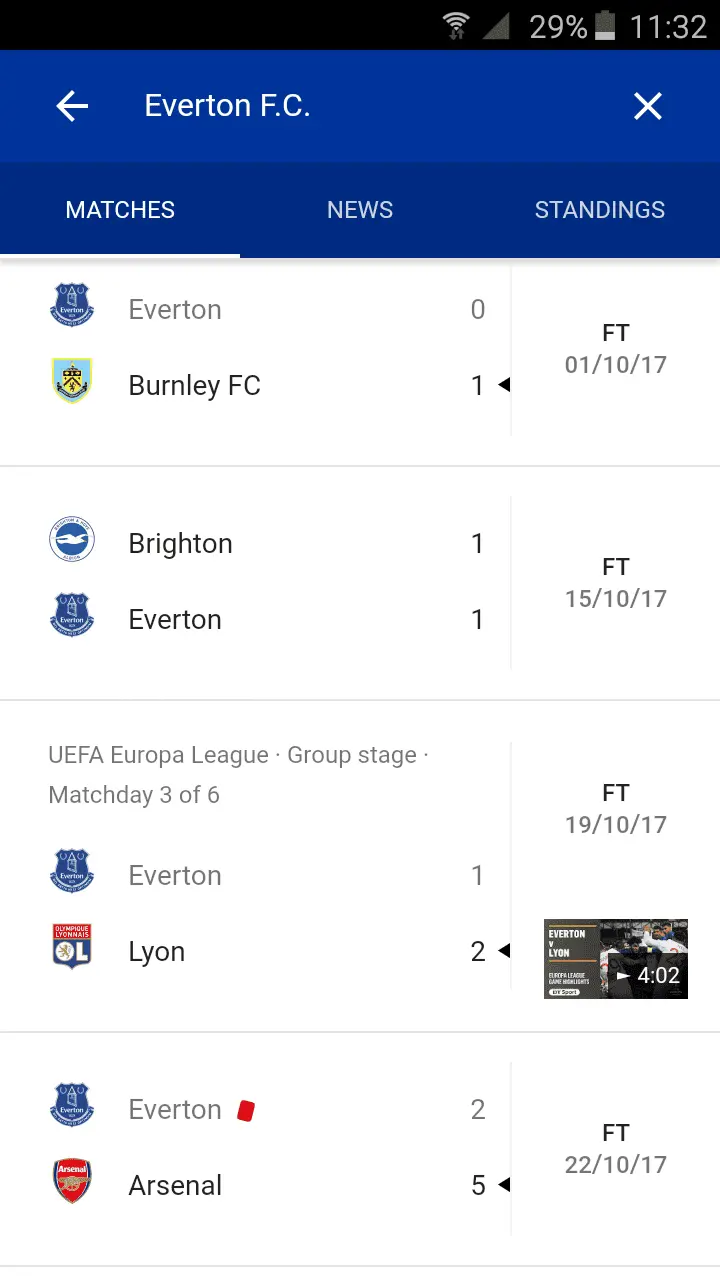Tap Everton crest in Burnley match
This screenshot has height=1280, width=720.
[72, 306]
